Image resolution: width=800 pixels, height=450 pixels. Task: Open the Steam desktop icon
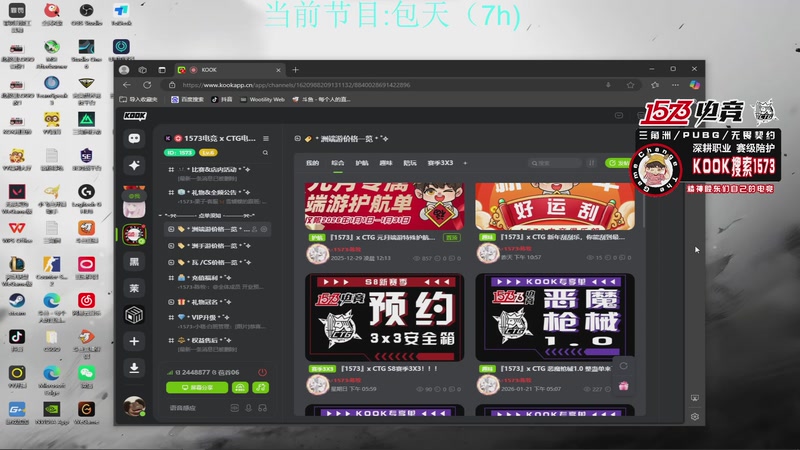point(17,304)
